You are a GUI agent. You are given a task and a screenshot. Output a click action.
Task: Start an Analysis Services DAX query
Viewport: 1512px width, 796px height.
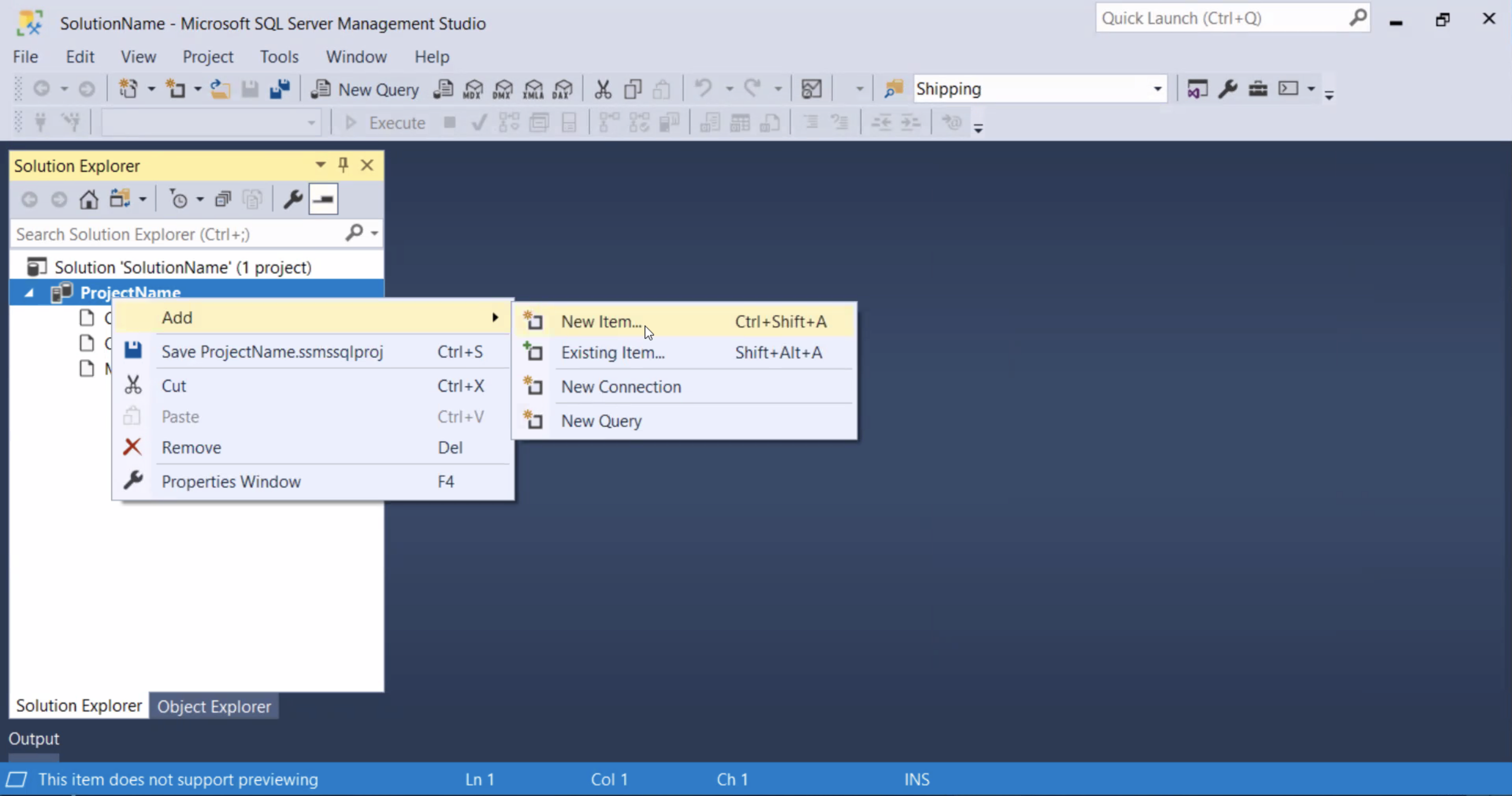[563, 89]
